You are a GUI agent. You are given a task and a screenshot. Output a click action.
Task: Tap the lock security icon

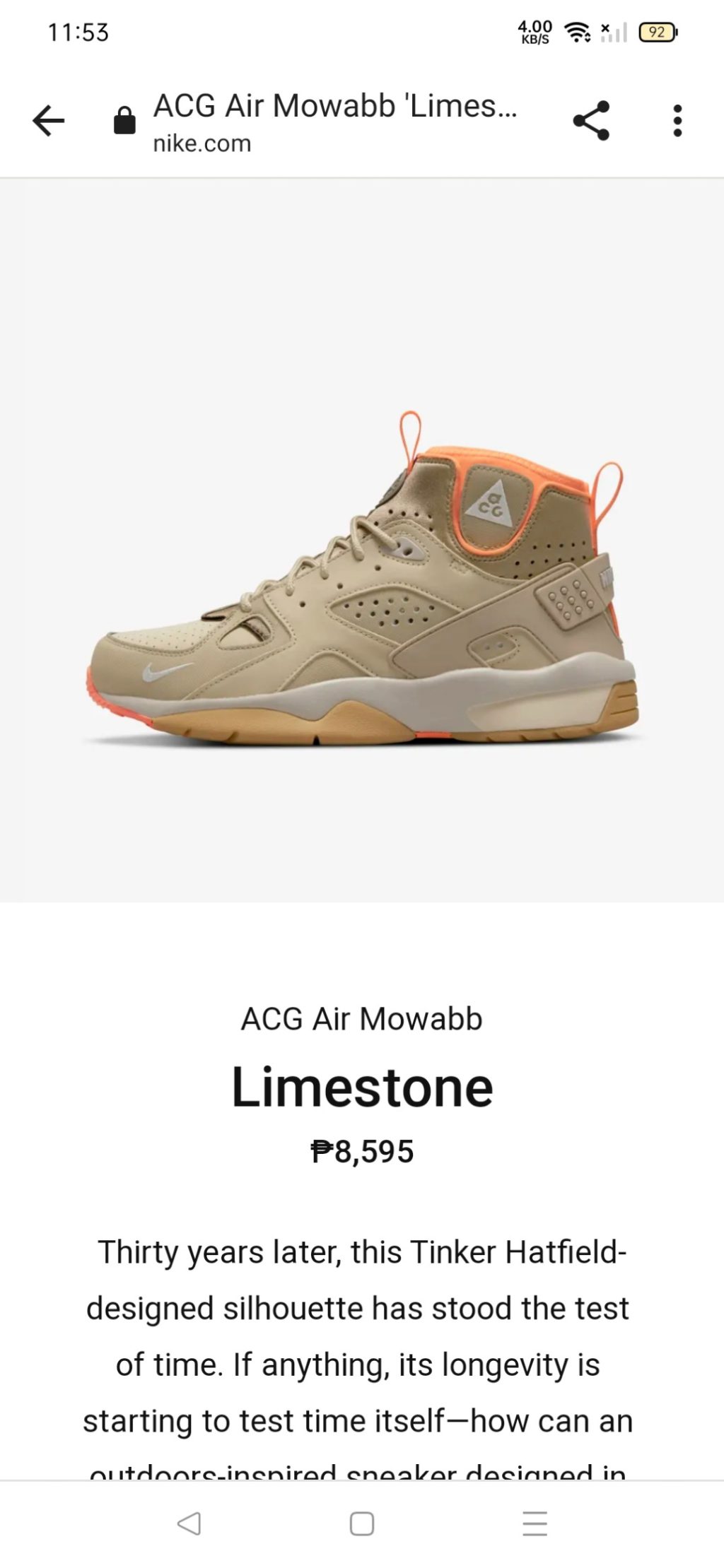124,120
